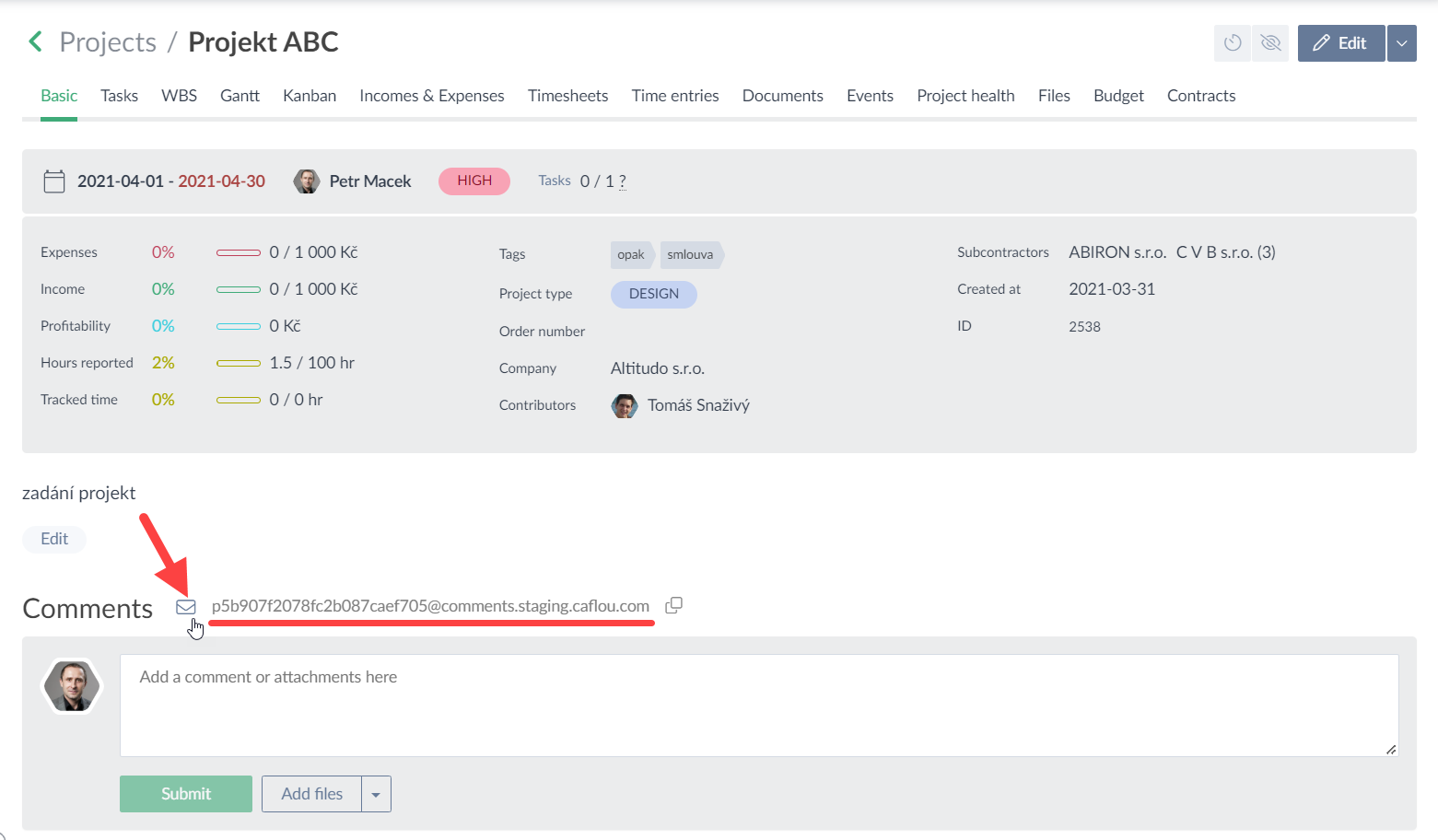Expand the dropdown arrow next to Edit
Screen dimensions: 1438x840
(x=1401, y=43)
